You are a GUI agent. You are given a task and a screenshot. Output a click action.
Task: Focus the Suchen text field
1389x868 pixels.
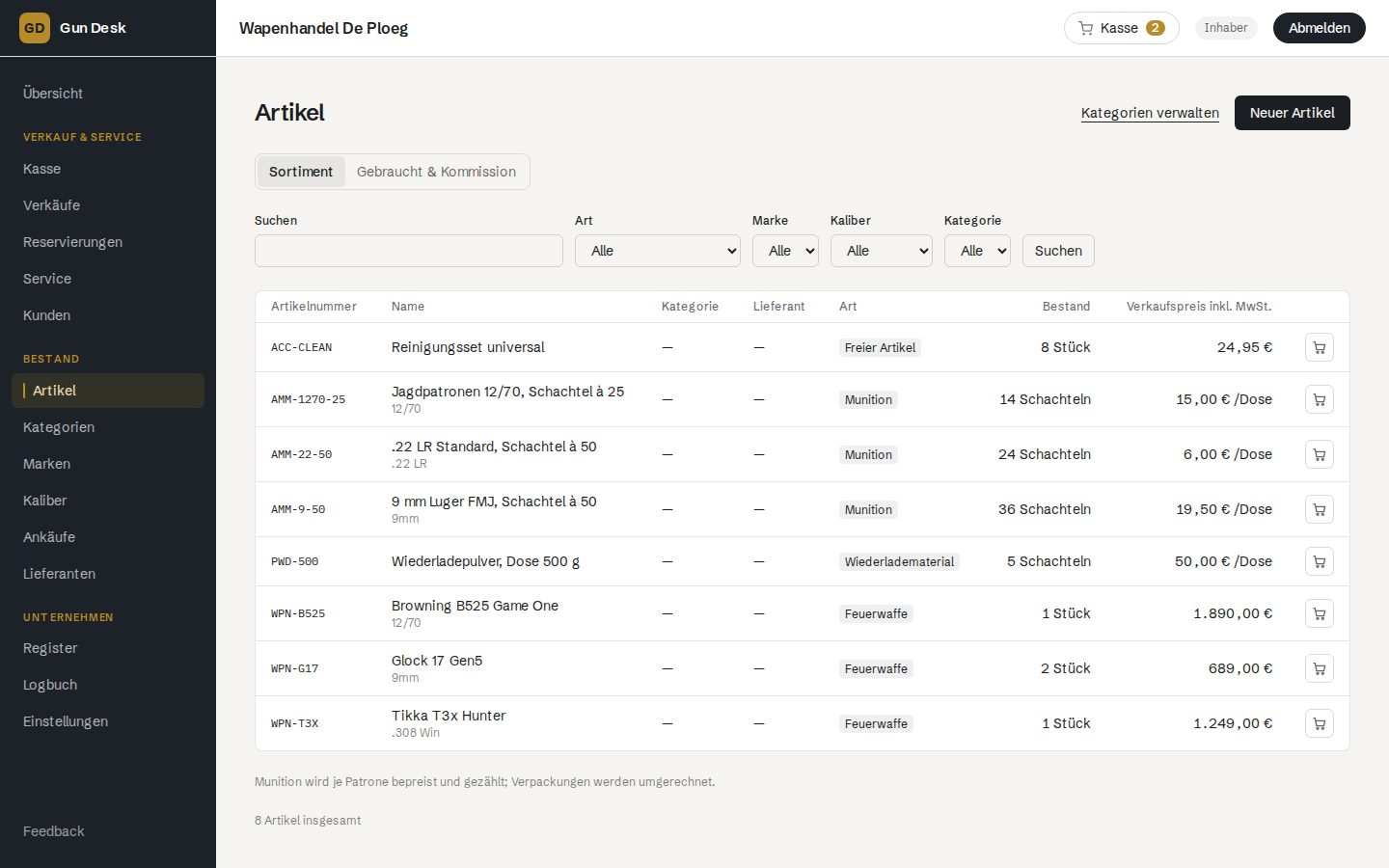[x=409, y=251]
